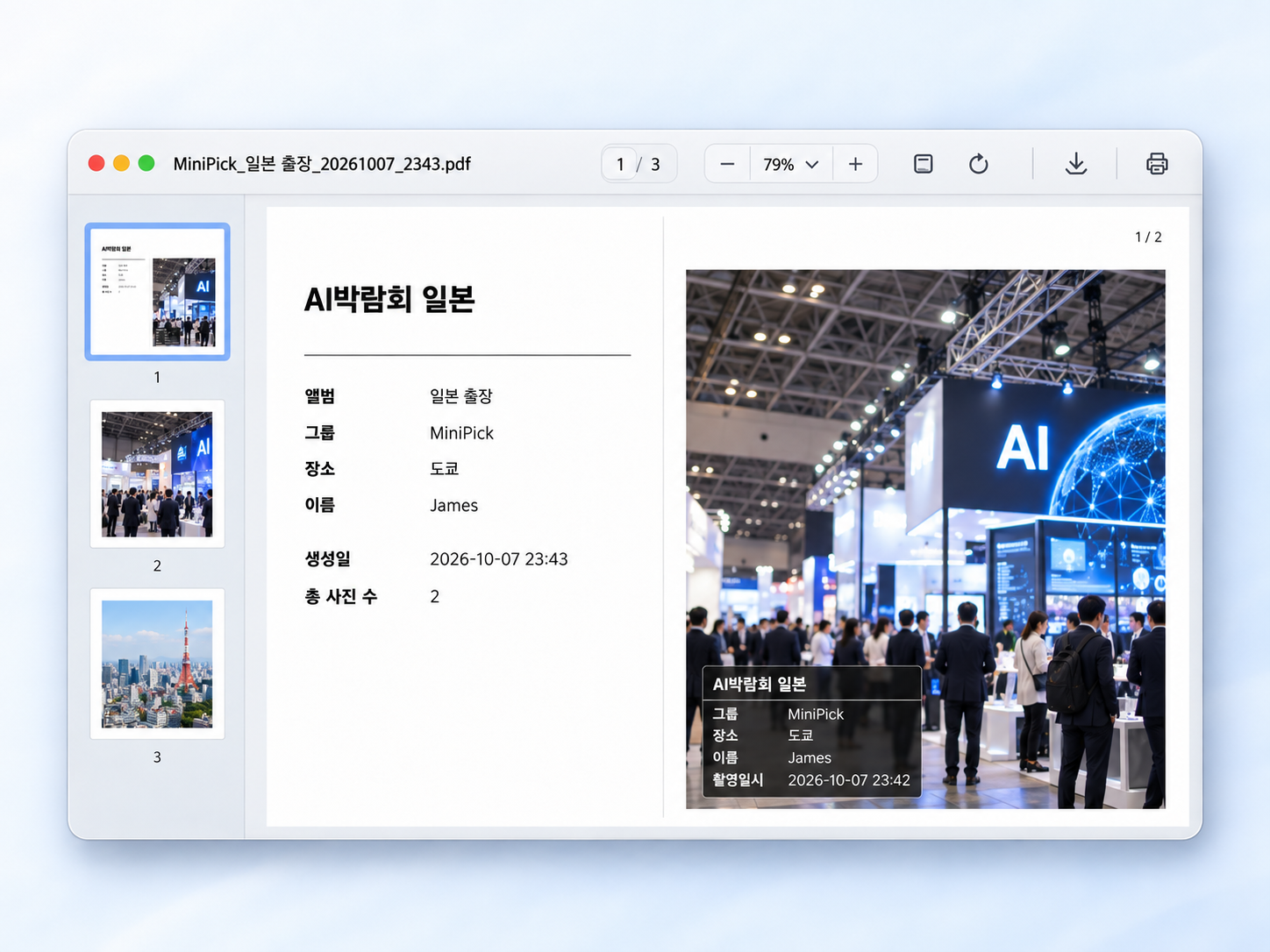Image resolution: width=1270 pixels, height=952 pixels.
Task: Click the 앨범 label
Action: (319, 396)
